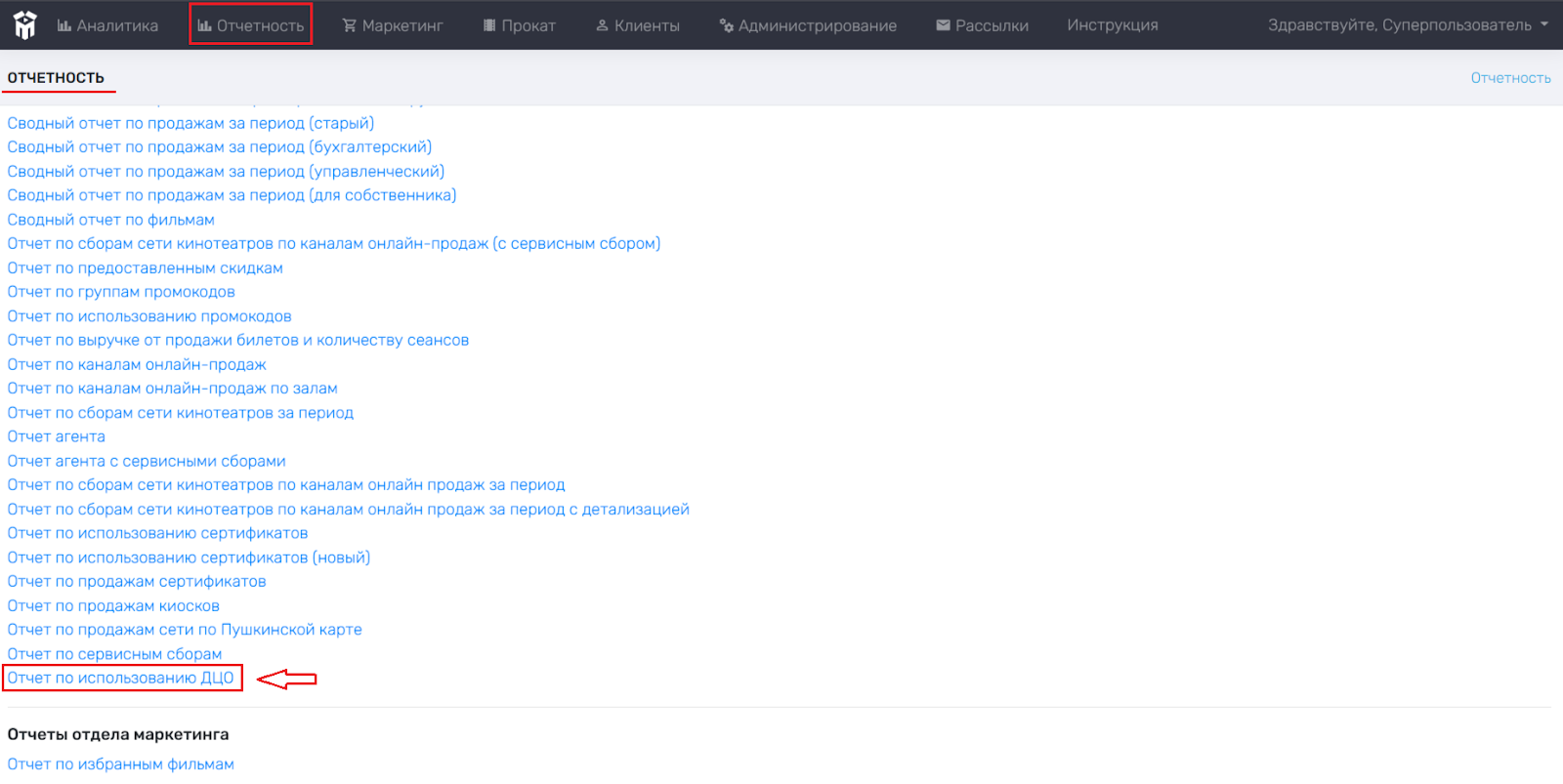
Task: Open Сводный отчет по продажам (для собственника)
Action: coord(232,195)
